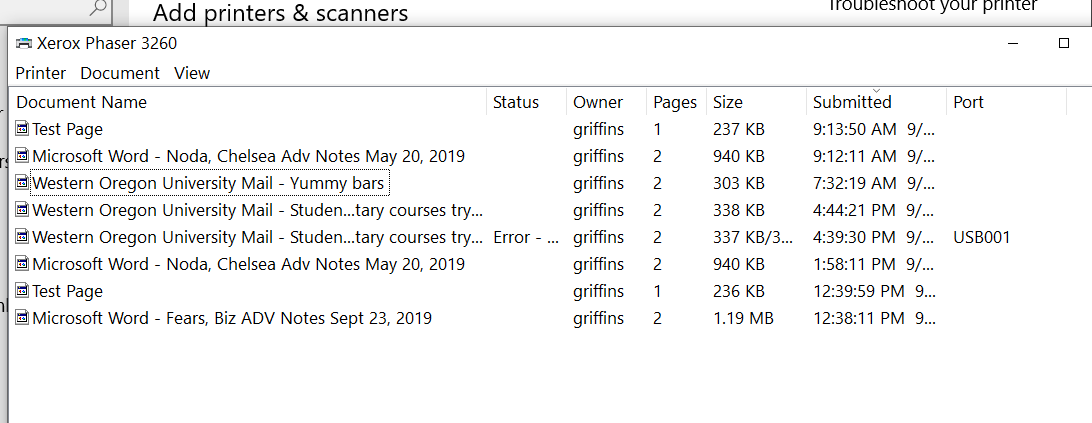Screen dimensions: 1092x423
Task: Click the document icon for Yummy bars email
Action: pos(22,183)
